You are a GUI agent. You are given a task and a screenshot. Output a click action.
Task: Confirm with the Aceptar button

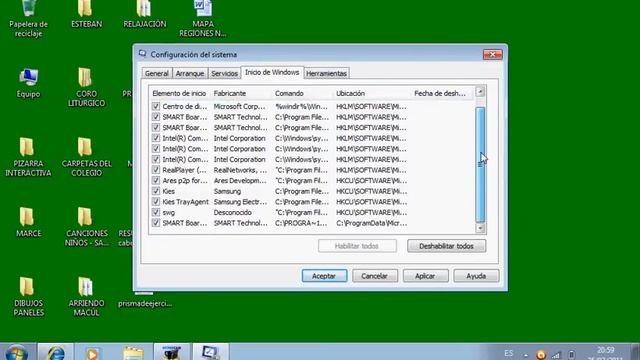tap(324, 276)
